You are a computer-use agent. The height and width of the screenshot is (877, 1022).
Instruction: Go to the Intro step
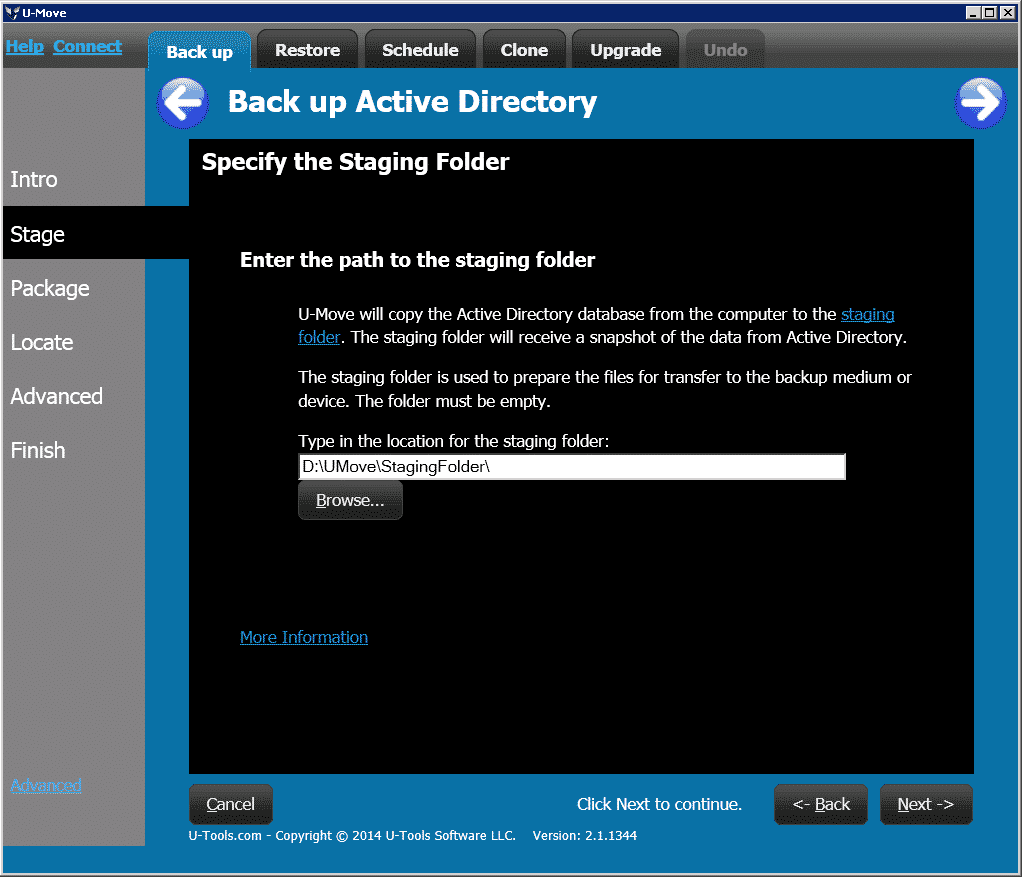34,179
